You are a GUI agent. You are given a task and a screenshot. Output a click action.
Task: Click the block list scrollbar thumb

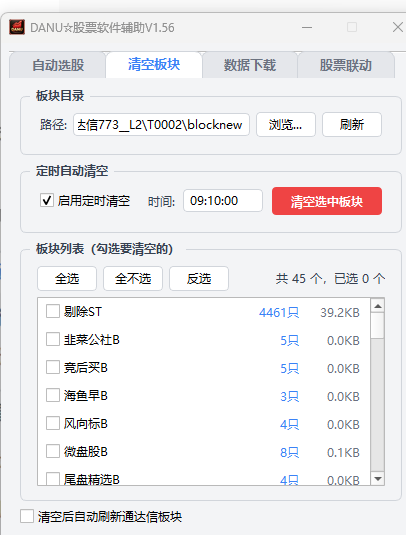[378, 326]
